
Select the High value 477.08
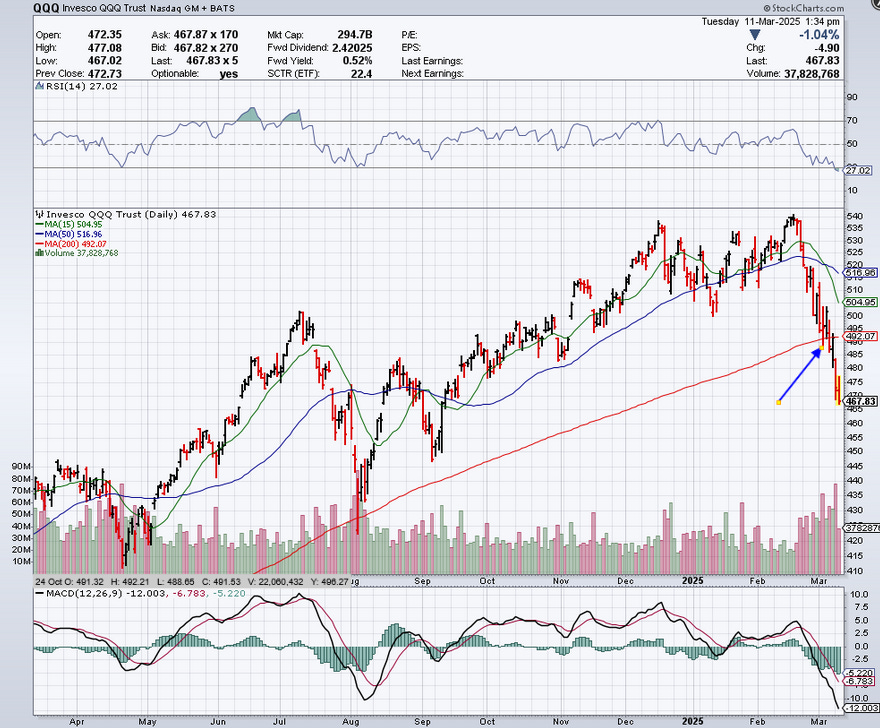104,48
